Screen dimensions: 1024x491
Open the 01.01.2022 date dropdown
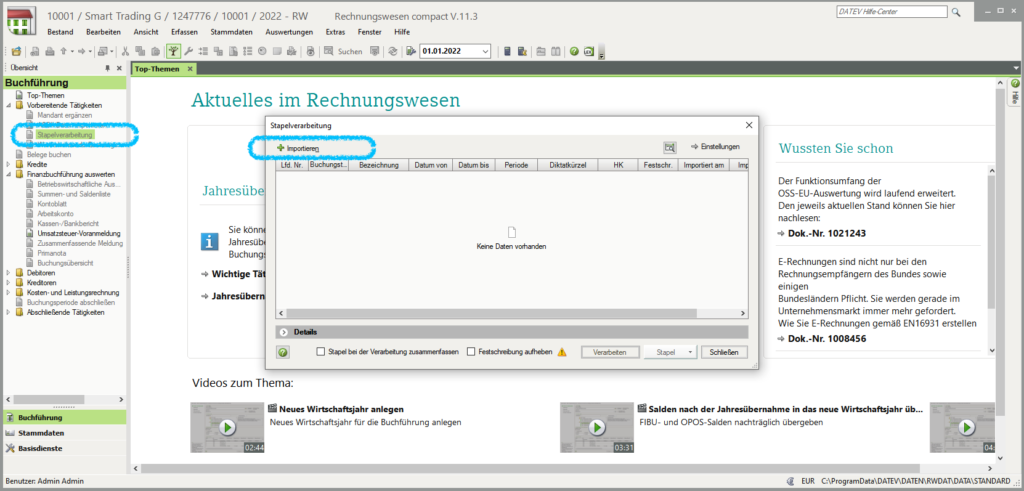pos(485,51)
